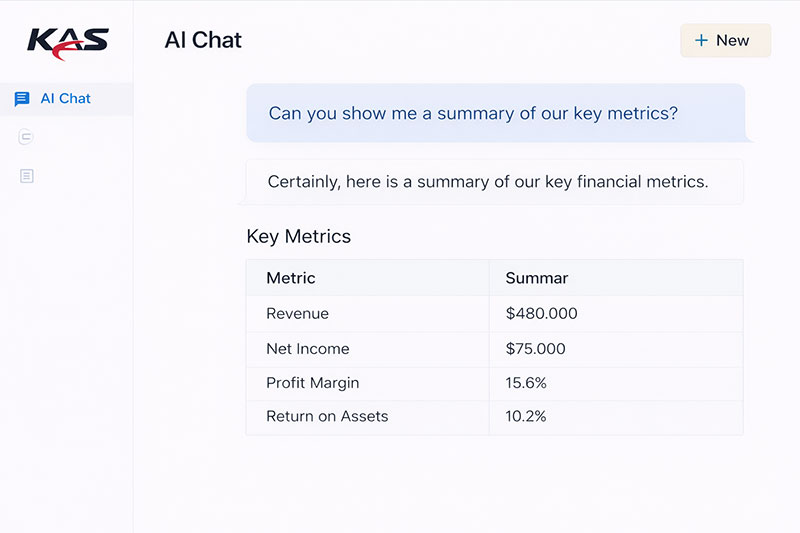Click the KAS logo

[67, 43]
